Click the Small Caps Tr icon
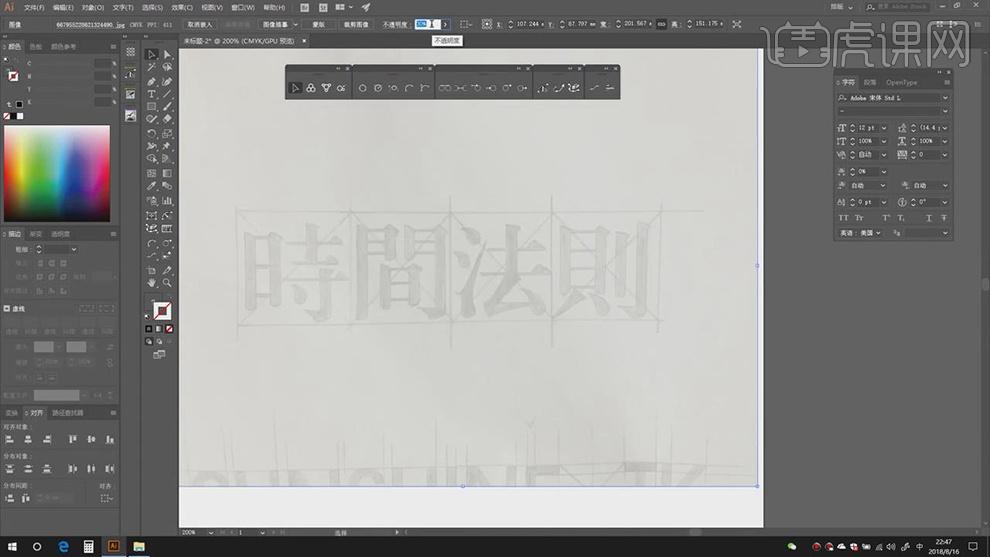The width and height of the screenshot is (990, 557). point(859,218)
